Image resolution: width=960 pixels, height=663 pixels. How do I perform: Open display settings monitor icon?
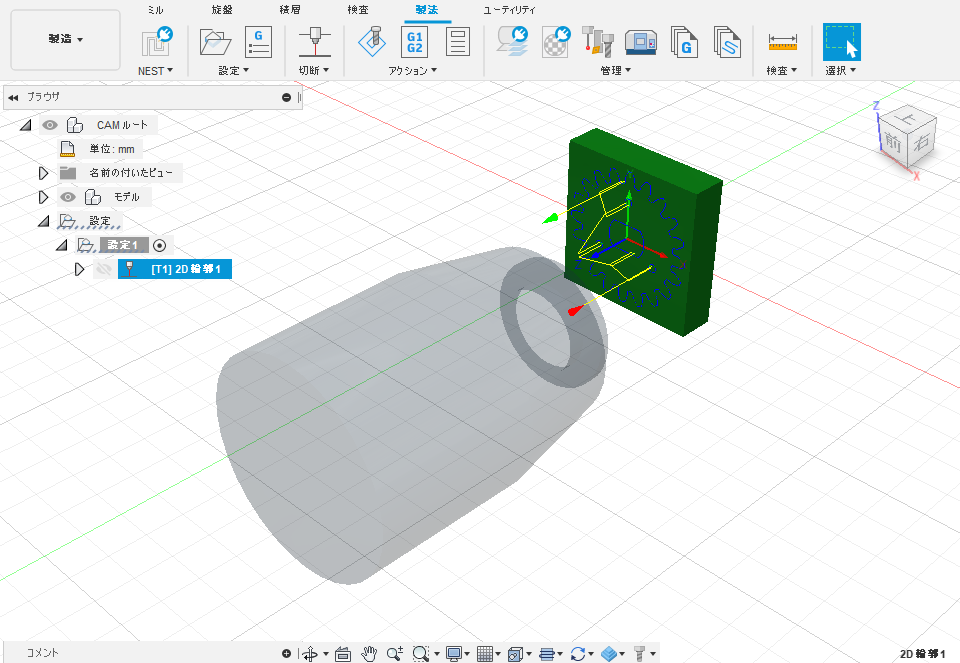(x=454, y=654)
